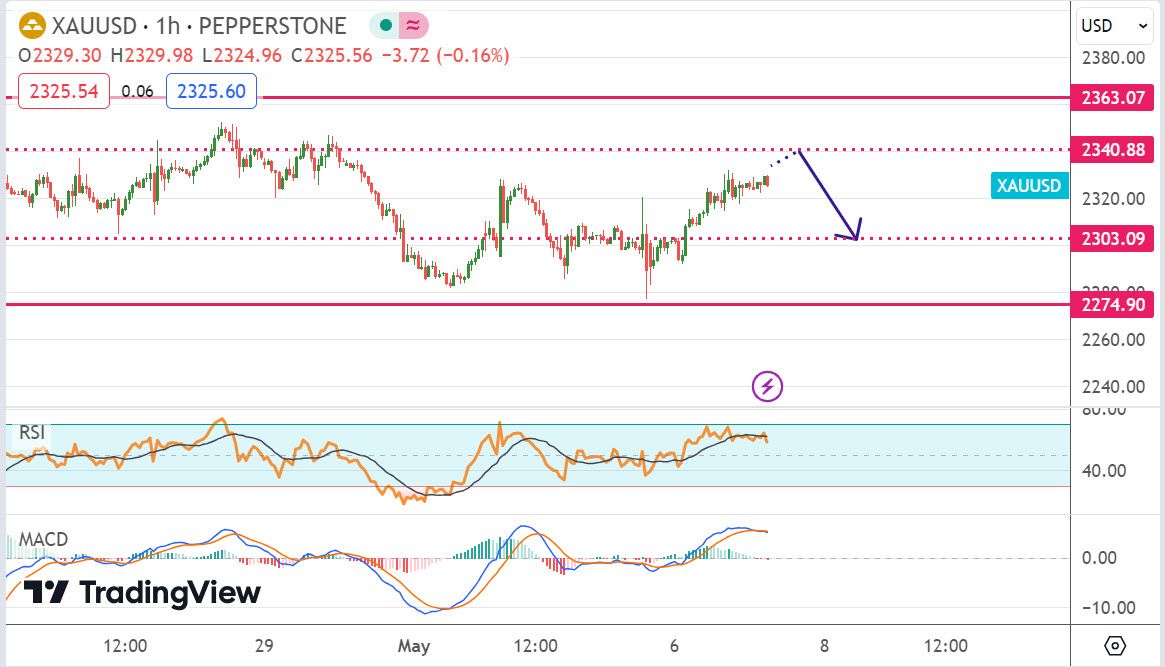1165x667 pixels.
Task: Select the MACD indicator label
Action: pos(42,540)
